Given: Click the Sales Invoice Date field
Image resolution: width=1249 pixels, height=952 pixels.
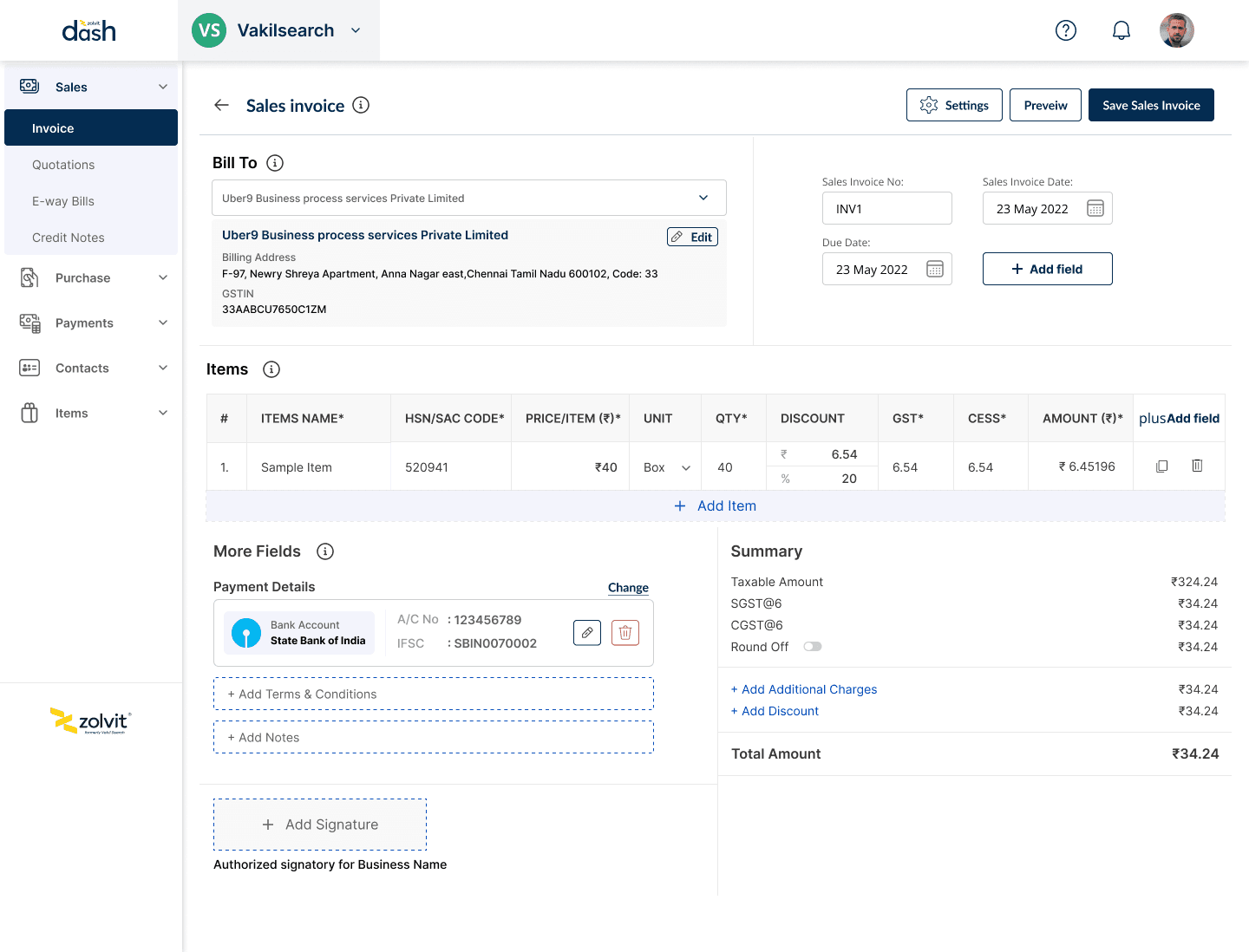Looking at the screenshot, I should 1047,208.
